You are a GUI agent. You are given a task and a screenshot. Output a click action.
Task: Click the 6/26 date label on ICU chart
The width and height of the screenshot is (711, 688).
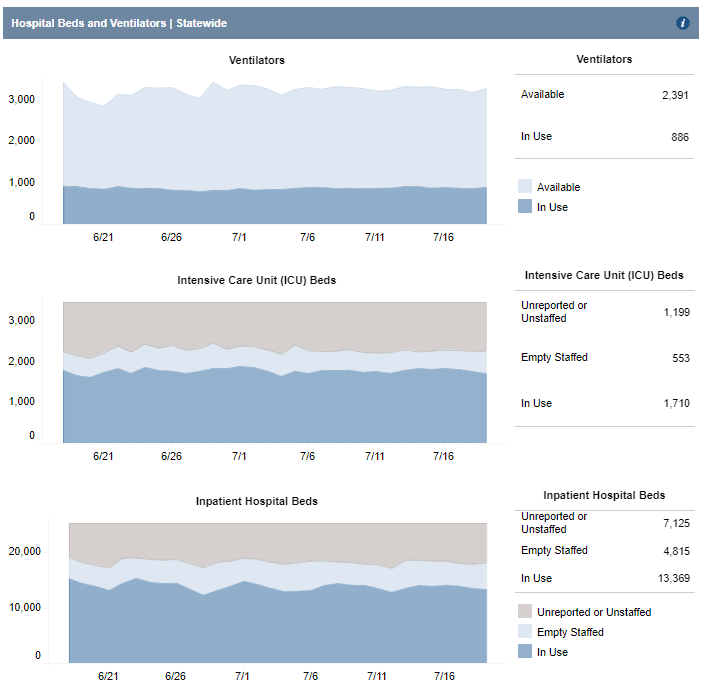click(171, 456)
